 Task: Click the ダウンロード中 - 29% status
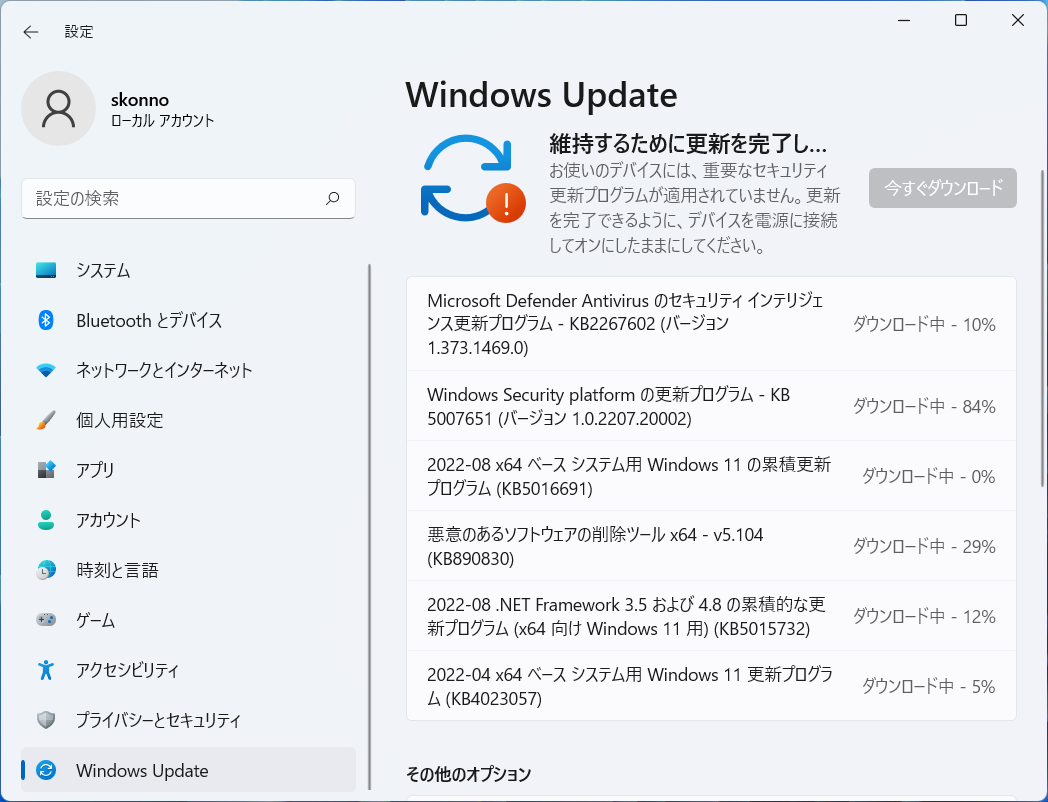[924, 547]
